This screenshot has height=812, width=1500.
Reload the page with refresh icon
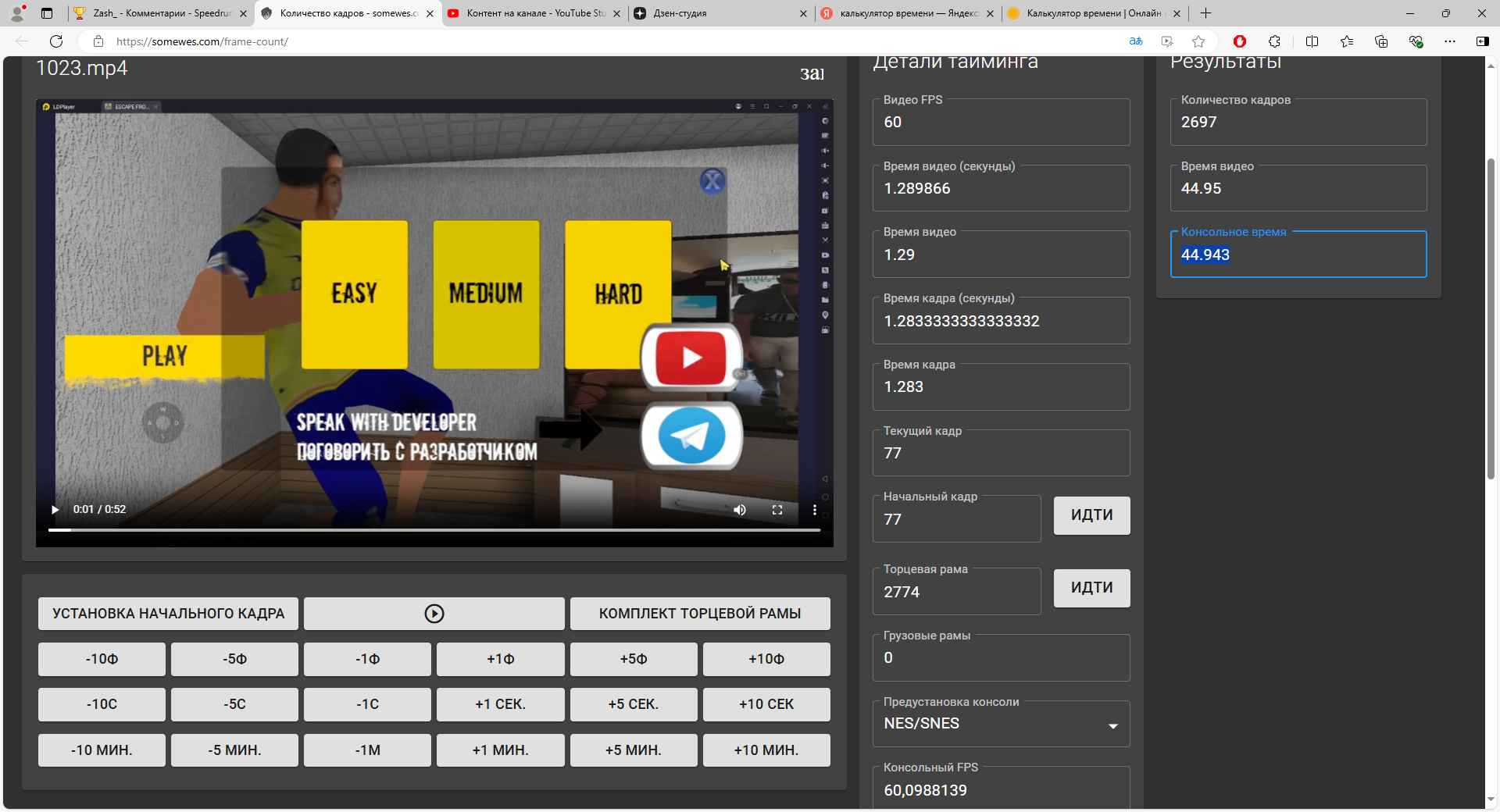click(x=56, y=41)
